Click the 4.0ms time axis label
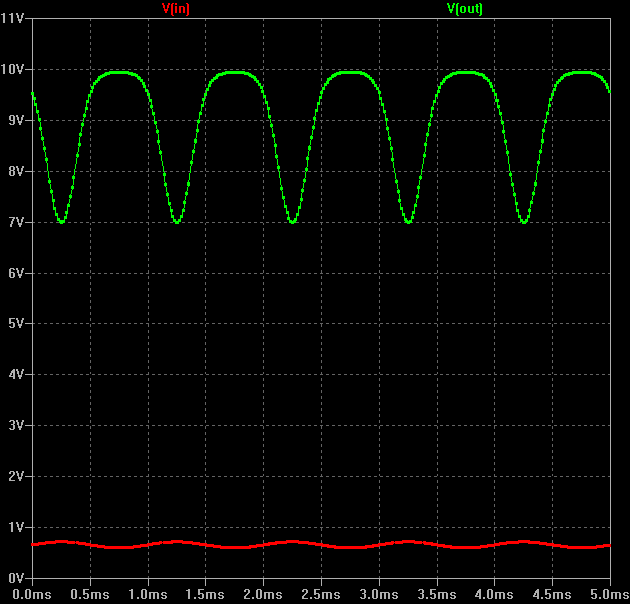The height and width of the screenshot is (604, 630). pos(494,594)
